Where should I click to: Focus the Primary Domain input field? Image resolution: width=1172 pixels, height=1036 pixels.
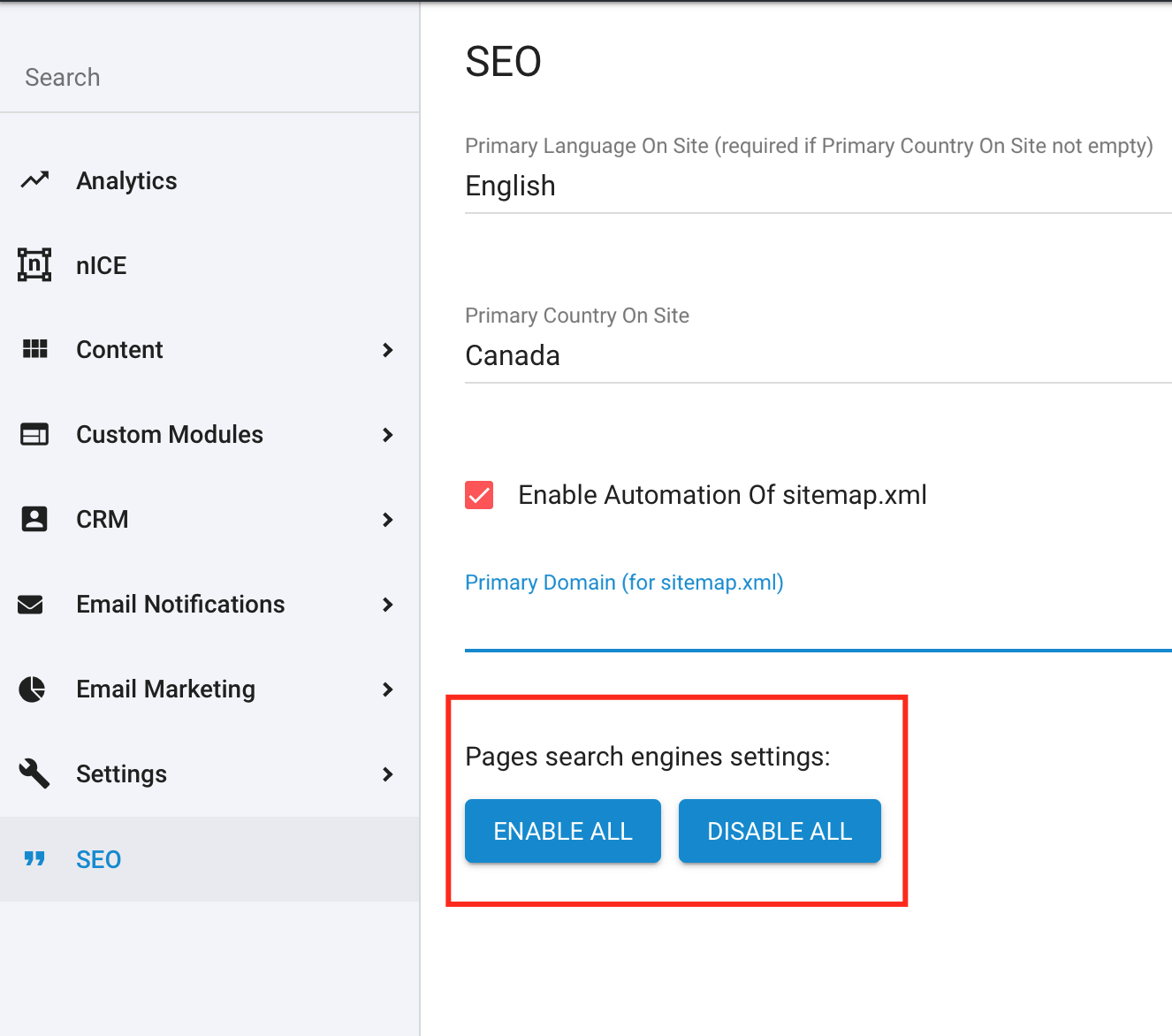(x=817, y=626)
